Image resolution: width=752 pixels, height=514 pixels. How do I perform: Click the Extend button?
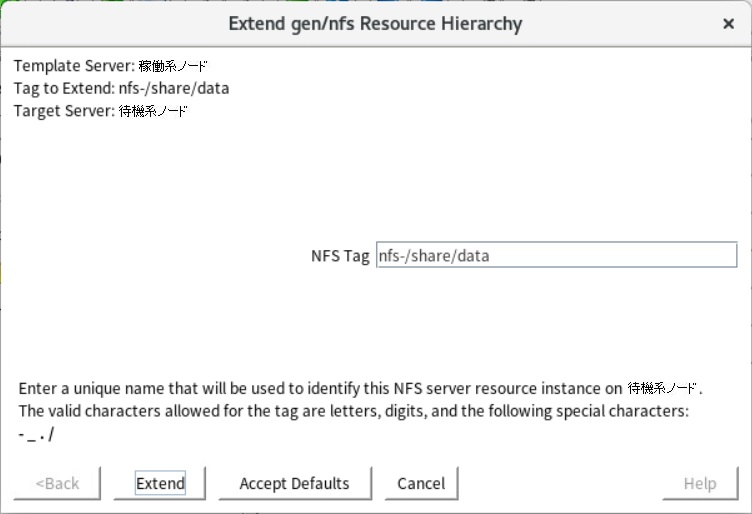pyautogui.click(x=160, y=483)
